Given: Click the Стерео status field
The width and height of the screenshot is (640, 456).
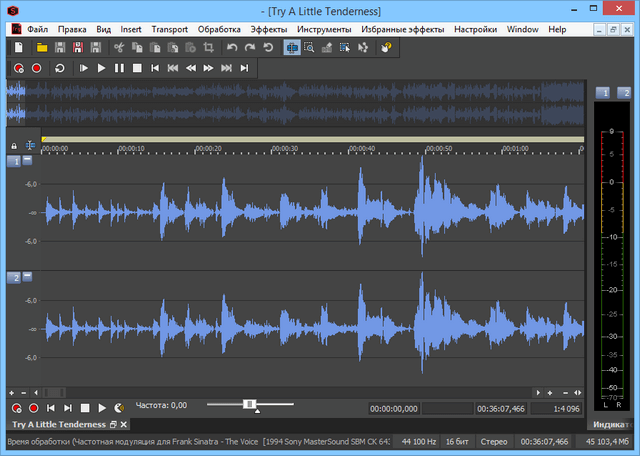Looking at the screenshot, I should (497, 441).
